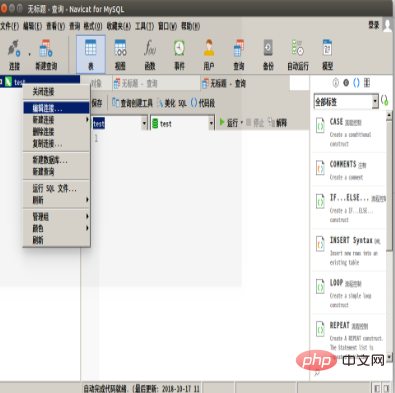Viewport: 395px width, 393px height.
Task: Switch to the second 无标题 - 查询 tab
Action: (x=224, y=83)
